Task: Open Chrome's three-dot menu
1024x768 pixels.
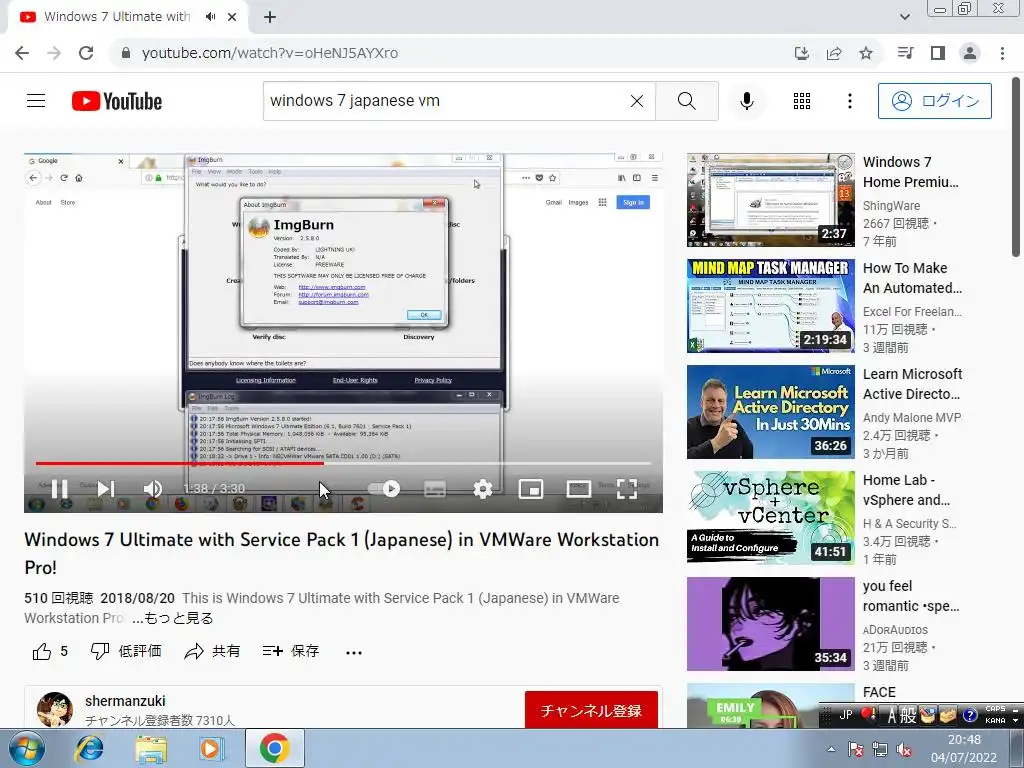Action: point(1002,53)
